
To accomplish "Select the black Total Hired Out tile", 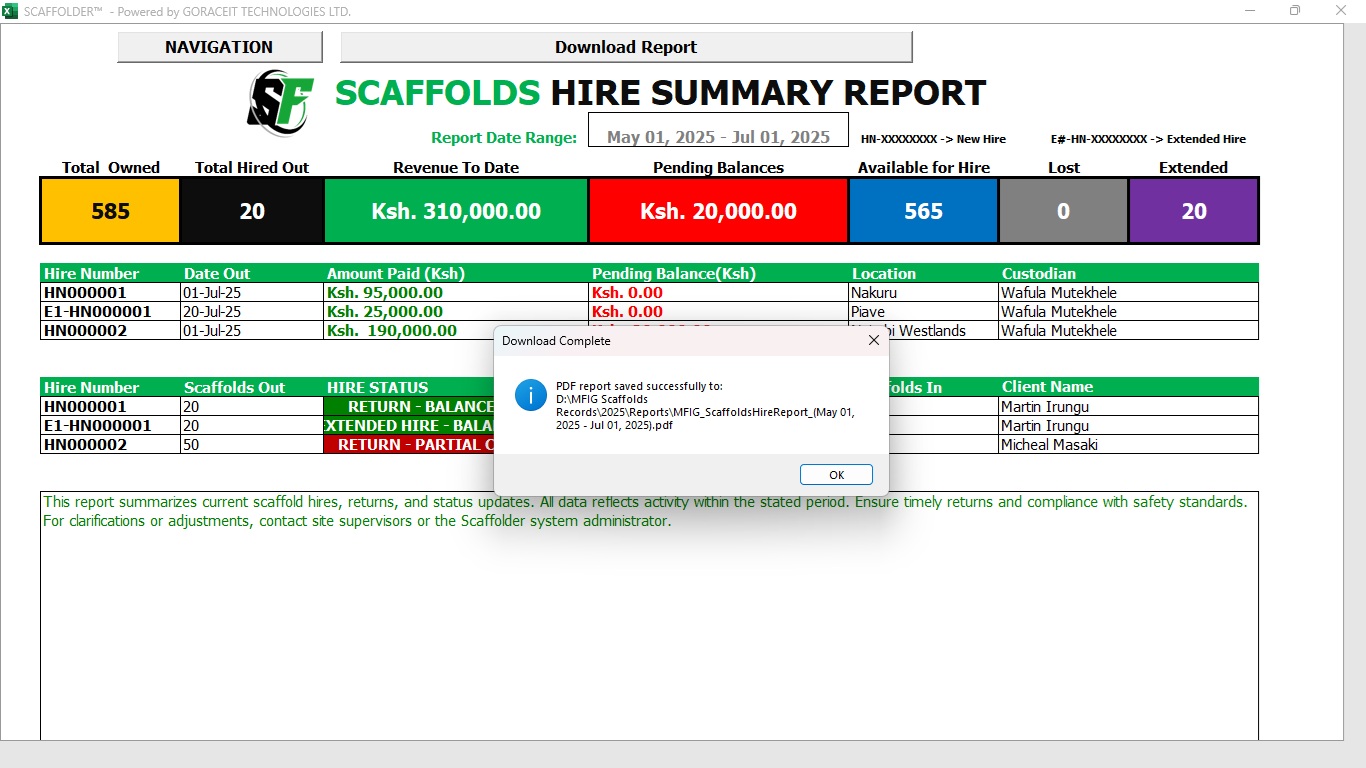I will (x=252, y=211).
